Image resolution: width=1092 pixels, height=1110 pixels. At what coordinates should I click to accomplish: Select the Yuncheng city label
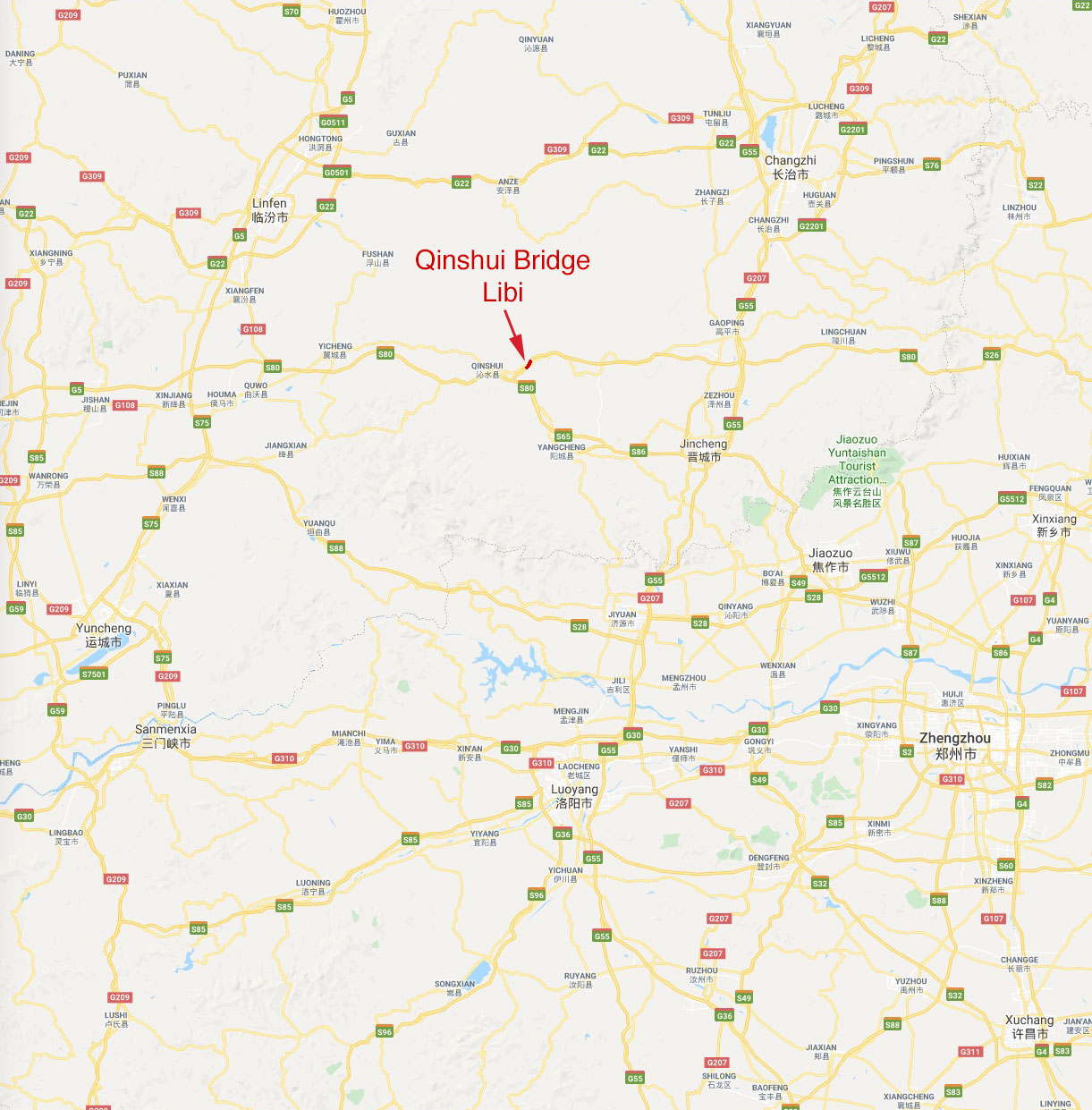(x=104, y=635)
